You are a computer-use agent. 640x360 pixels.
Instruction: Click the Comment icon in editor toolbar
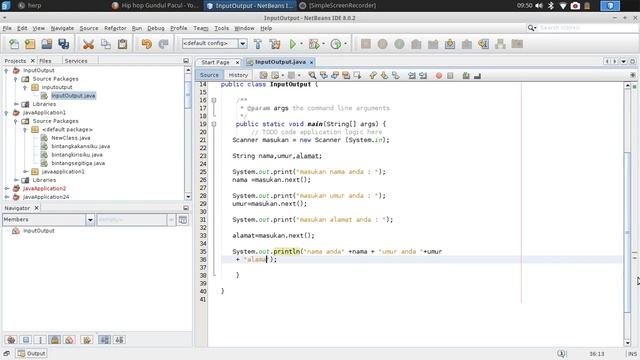coord(466,75)
